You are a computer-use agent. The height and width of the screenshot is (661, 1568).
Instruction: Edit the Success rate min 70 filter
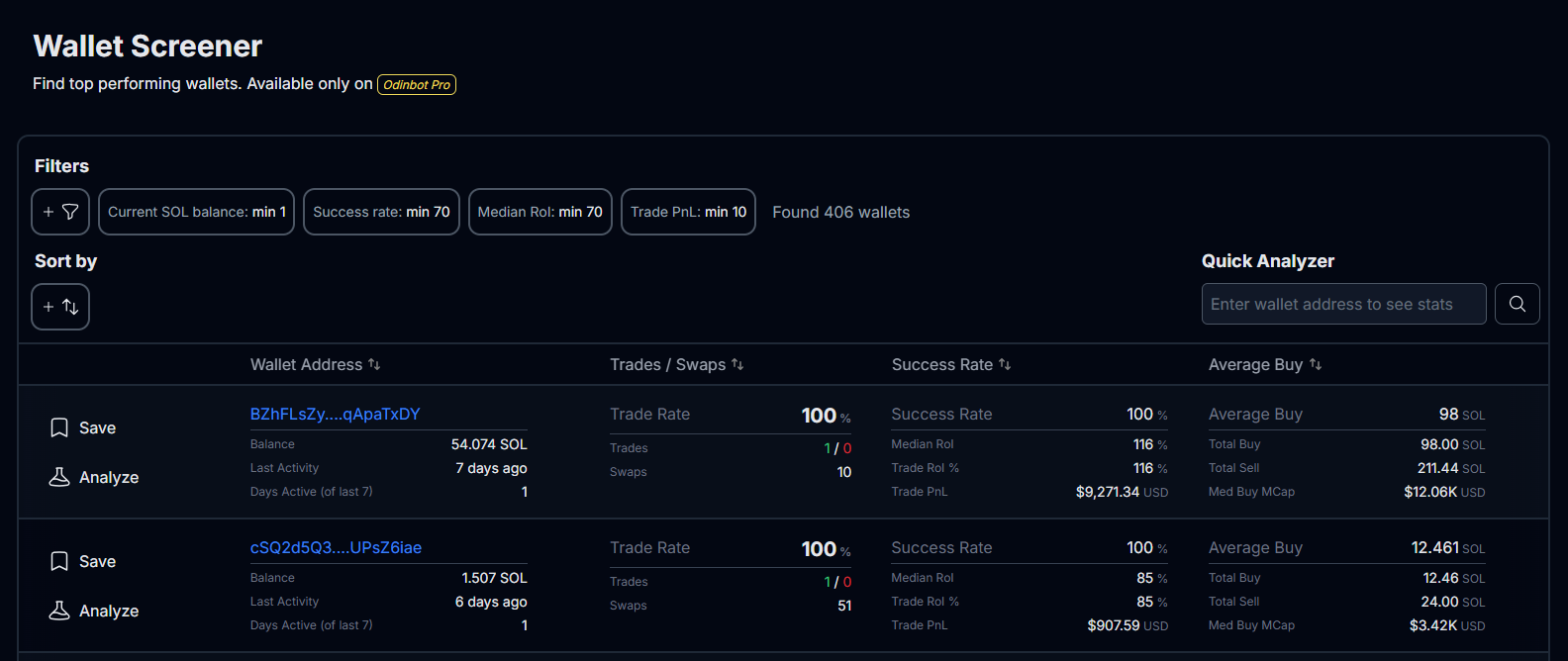coord(381,212)
